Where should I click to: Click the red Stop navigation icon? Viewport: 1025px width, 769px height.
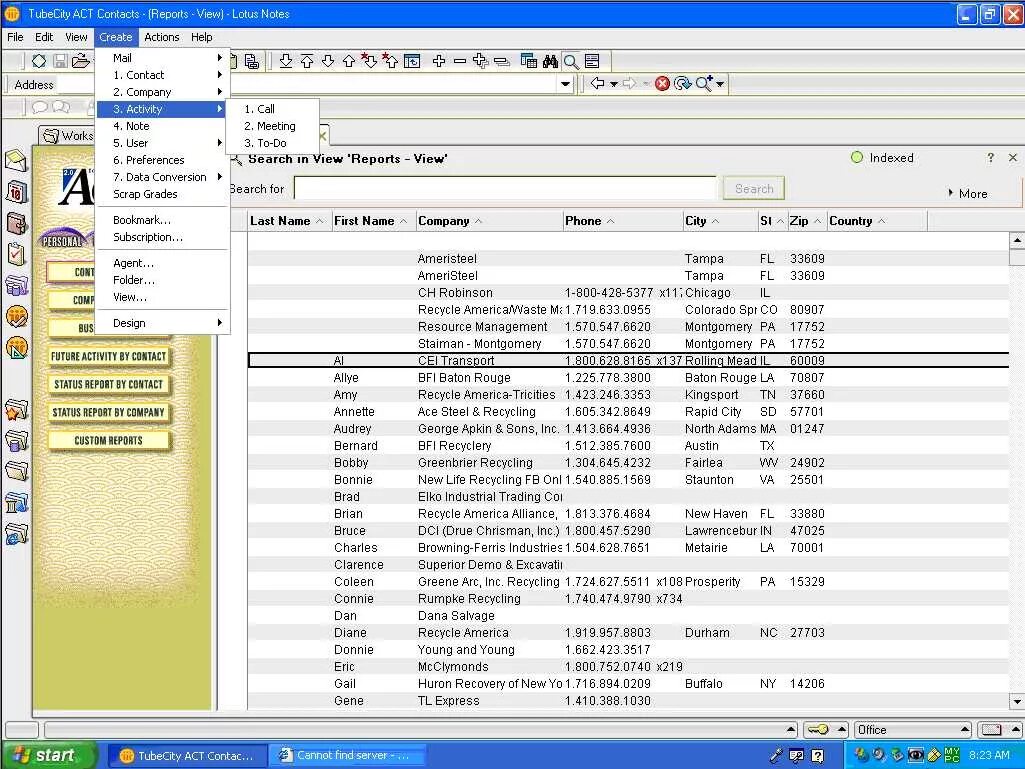[662, 84]
